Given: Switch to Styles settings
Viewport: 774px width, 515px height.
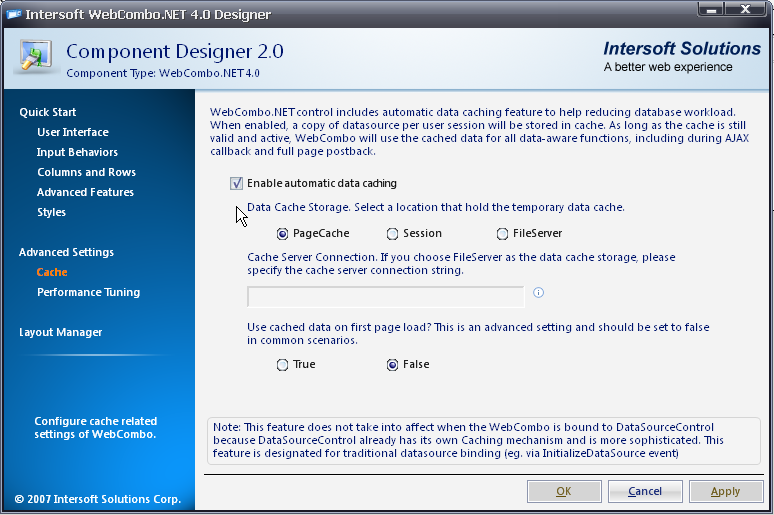Looking at the screenshot, I should (51, 212).
